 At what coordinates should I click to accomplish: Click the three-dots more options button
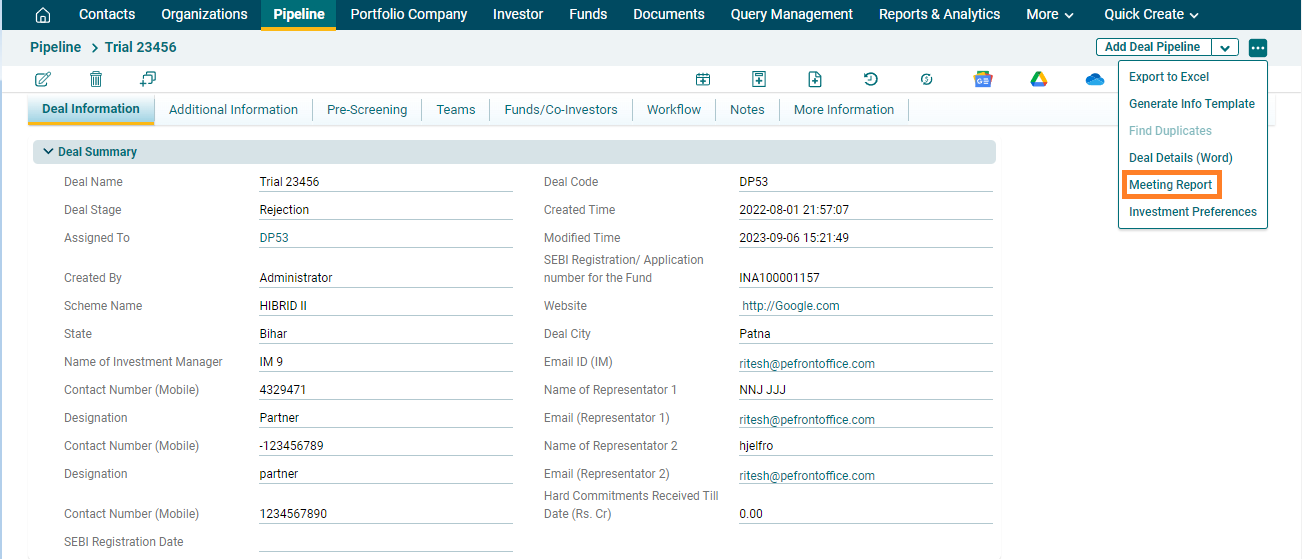(1258, 48)
